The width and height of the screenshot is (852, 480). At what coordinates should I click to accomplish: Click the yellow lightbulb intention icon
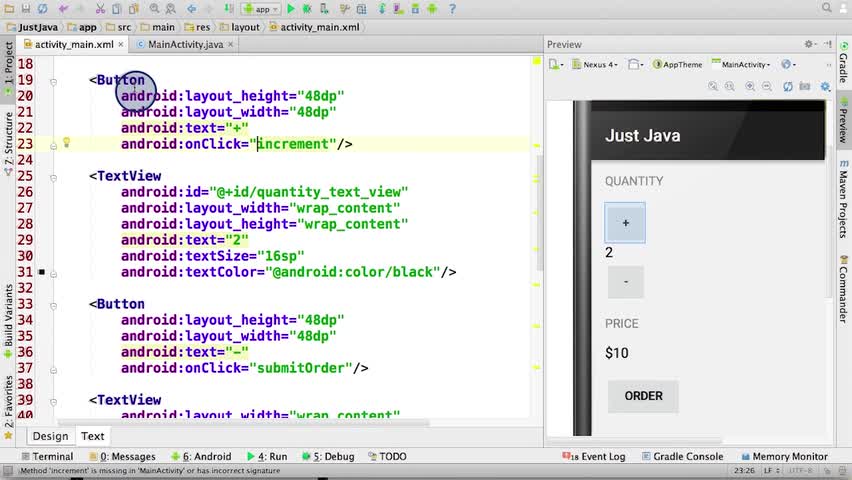point(66,142)
